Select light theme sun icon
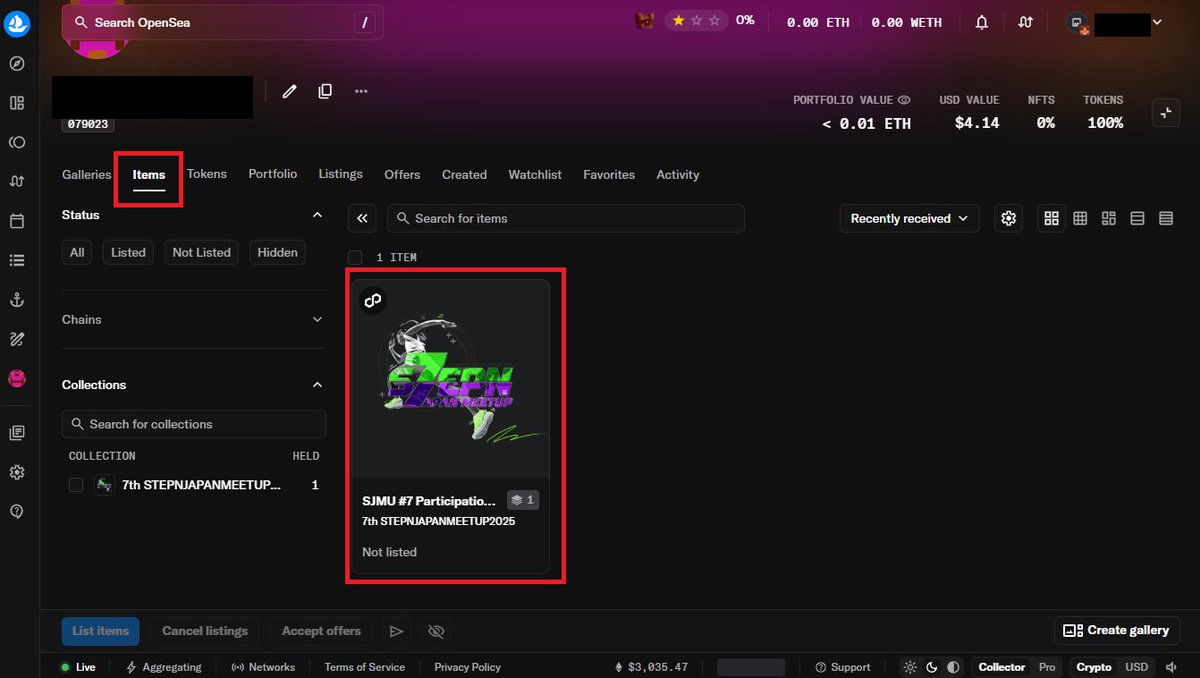 (x=909, y=667)
